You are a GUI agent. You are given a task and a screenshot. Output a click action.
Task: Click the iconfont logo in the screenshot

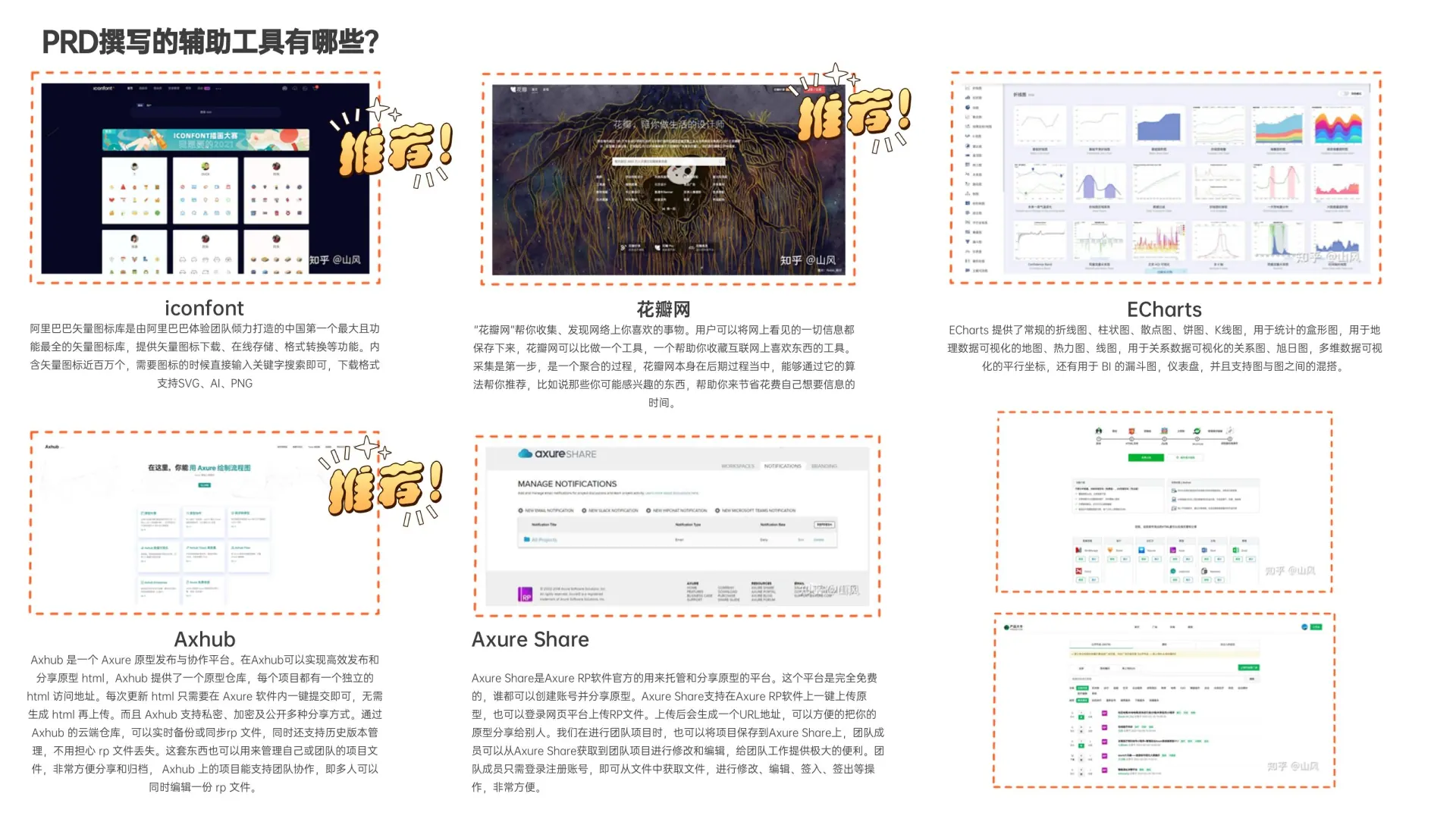click(x=103, y=89)
